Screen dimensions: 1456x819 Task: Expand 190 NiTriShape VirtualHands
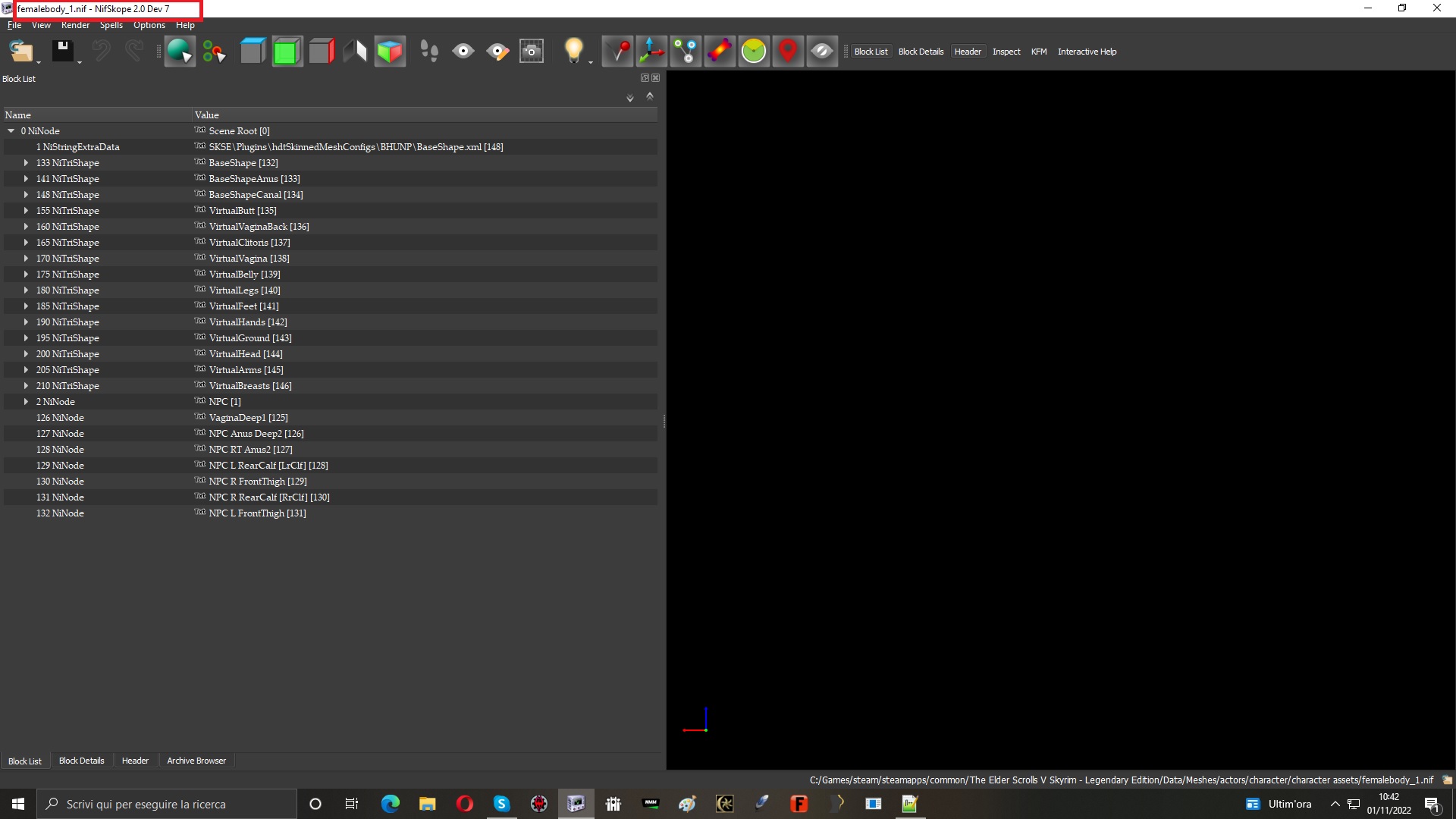point(26,322)
